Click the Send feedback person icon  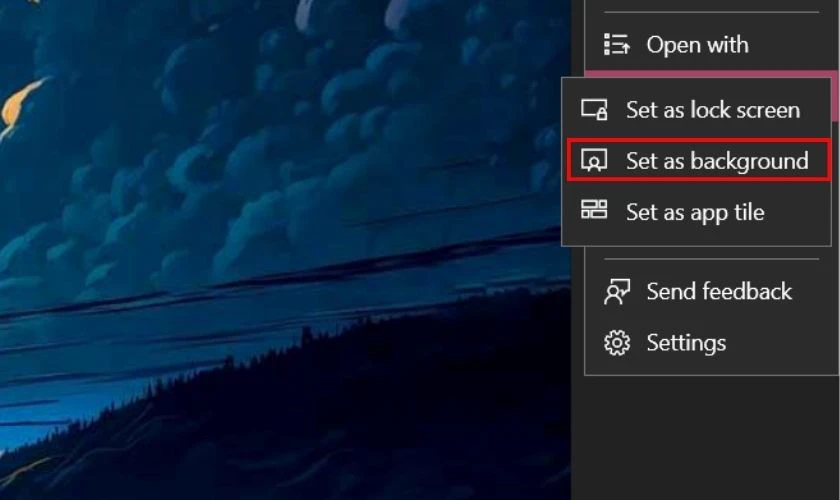pos(617,292)
